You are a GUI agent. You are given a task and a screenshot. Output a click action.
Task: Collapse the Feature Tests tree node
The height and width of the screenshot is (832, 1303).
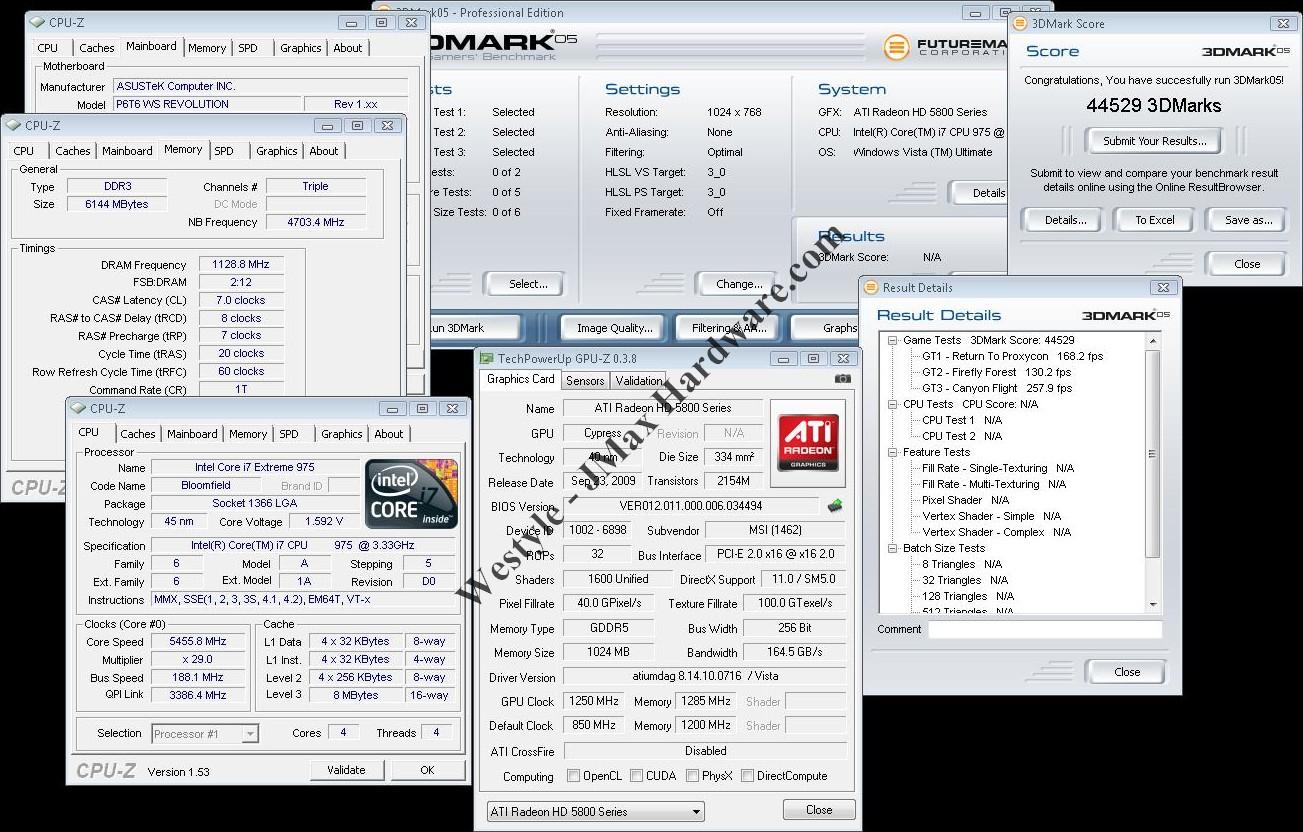pyautogui.click(x=892, y=452)
